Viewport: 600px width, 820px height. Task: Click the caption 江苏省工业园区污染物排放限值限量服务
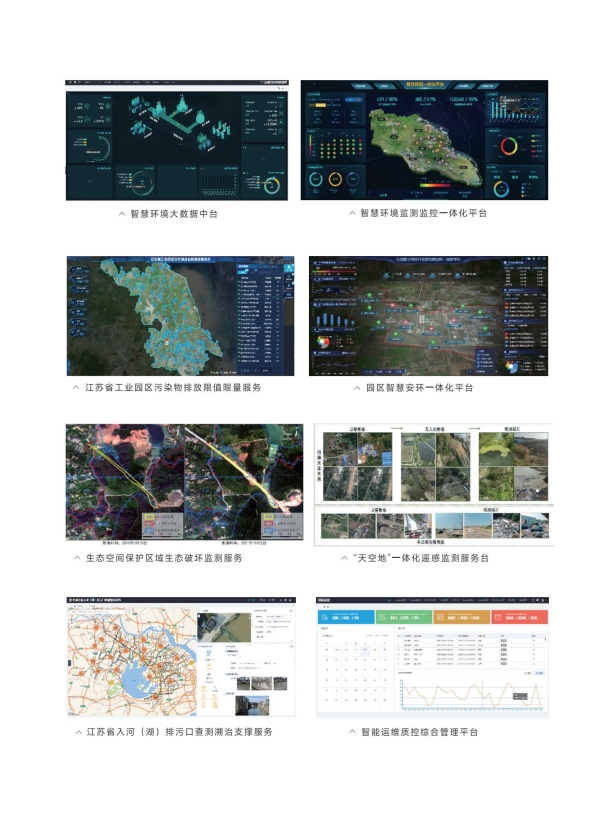(x=173, y=388)
